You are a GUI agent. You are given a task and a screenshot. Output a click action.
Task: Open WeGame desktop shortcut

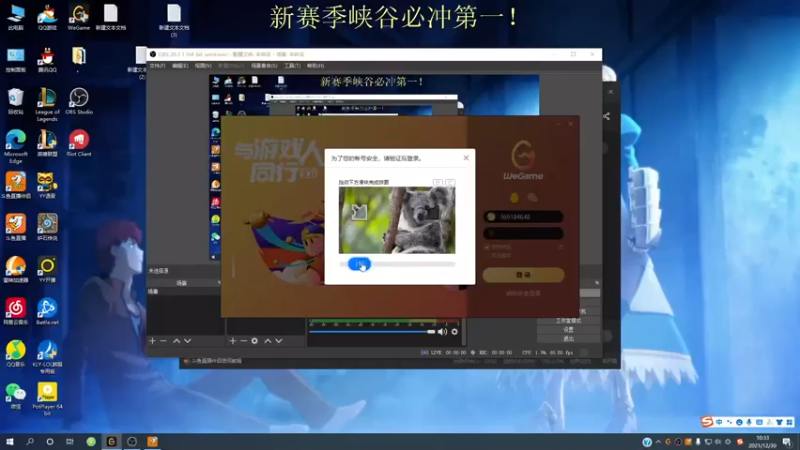[79, 17]
